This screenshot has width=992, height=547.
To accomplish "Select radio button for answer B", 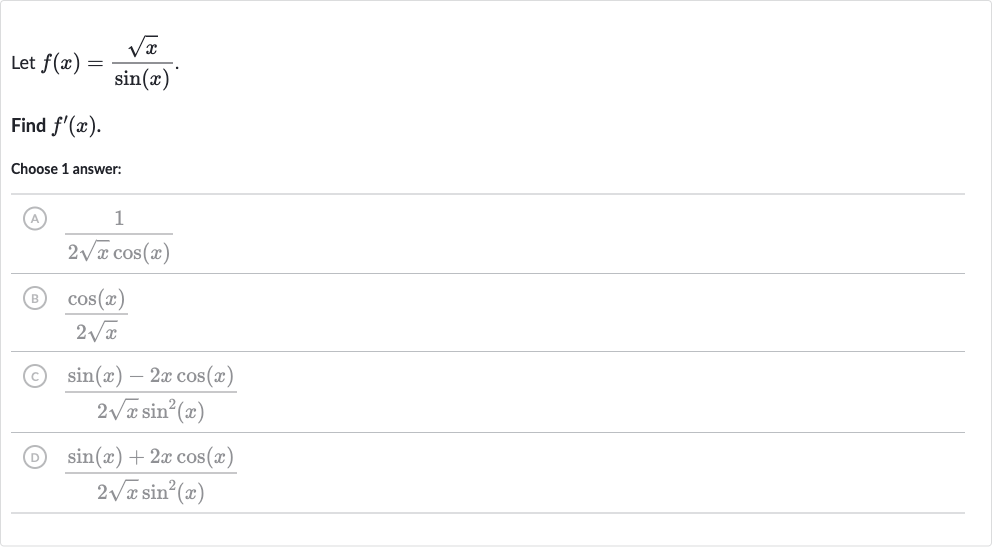I will [35, 298].
